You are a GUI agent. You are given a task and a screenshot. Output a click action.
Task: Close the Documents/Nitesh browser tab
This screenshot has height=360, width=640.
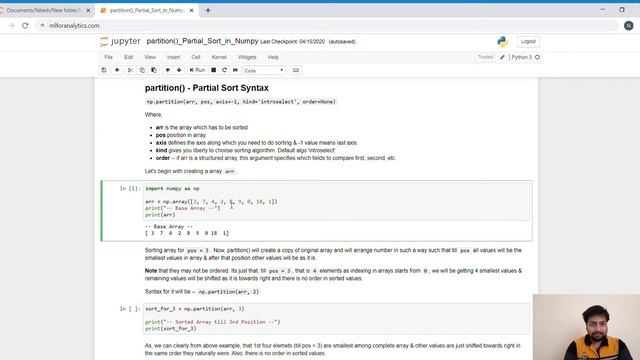point(88,10)
